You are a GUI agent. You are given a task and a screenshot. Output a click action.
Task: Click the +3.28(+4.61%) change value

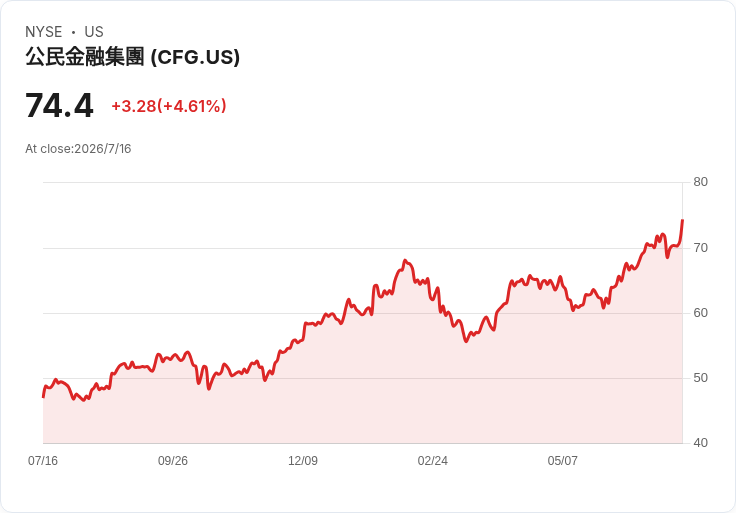pyautogui.click(x=169, y=106)
